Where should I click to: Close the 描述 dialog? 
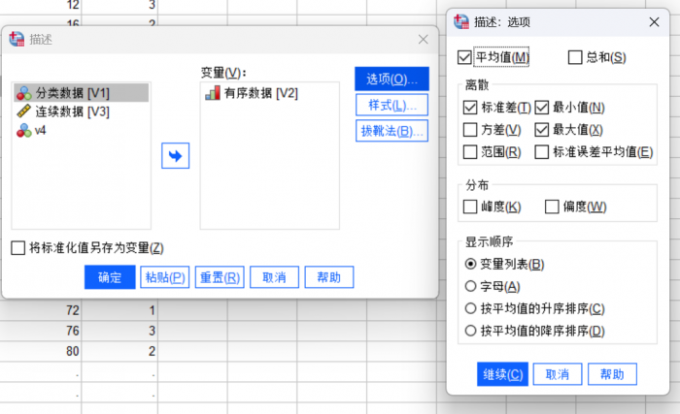(x=423, y=39)
